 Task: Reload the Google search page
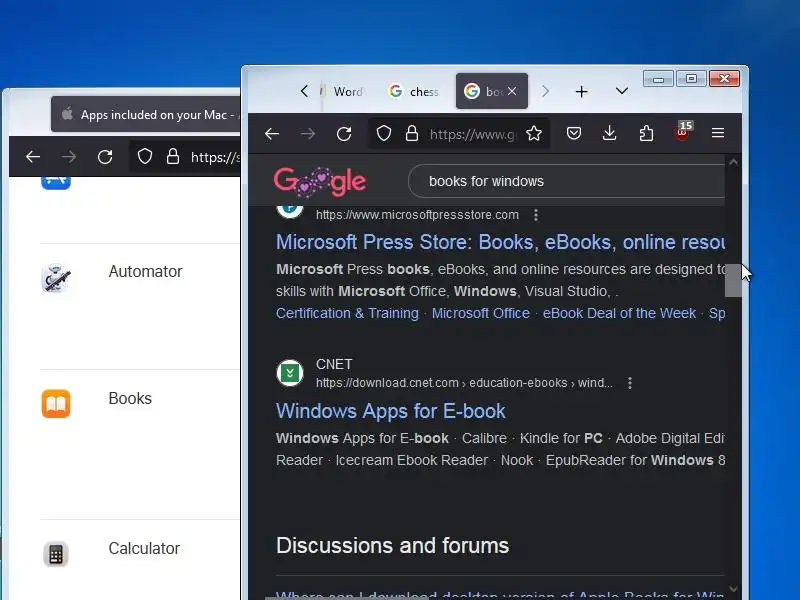[x=344, y=134]
